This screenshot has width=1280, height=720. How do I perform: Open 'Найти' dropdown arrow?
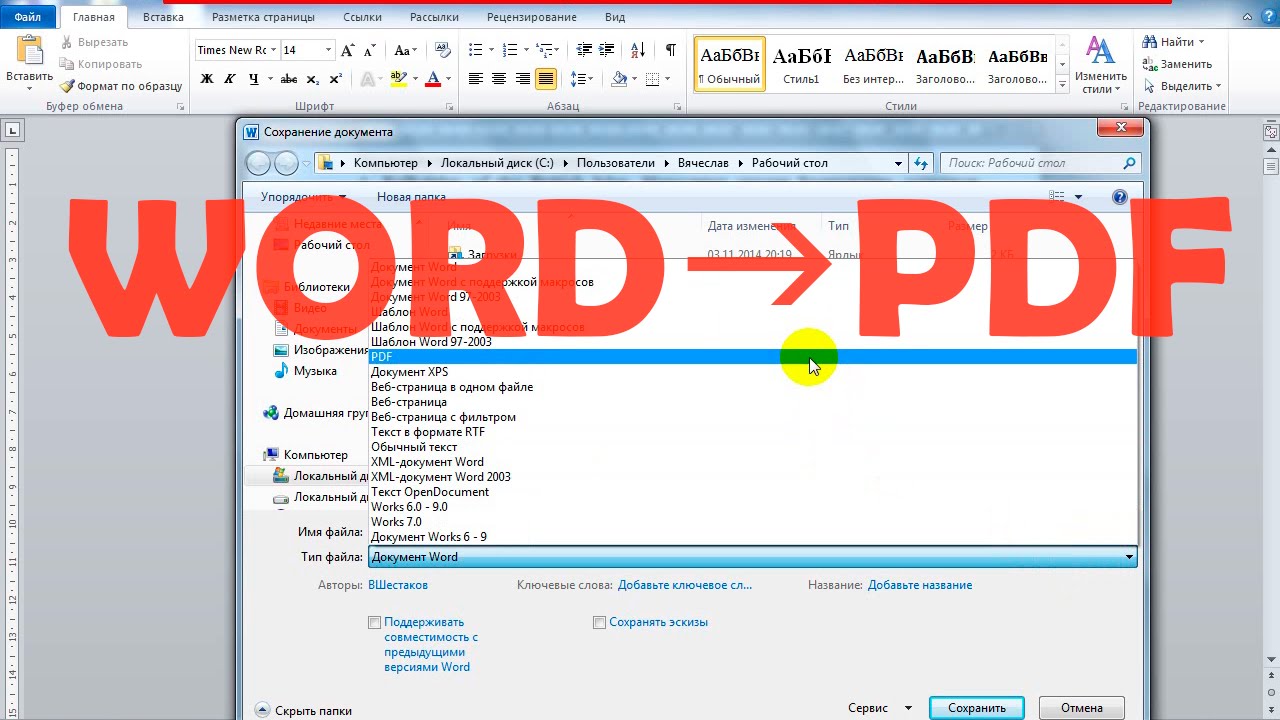tap(1201, 42)
